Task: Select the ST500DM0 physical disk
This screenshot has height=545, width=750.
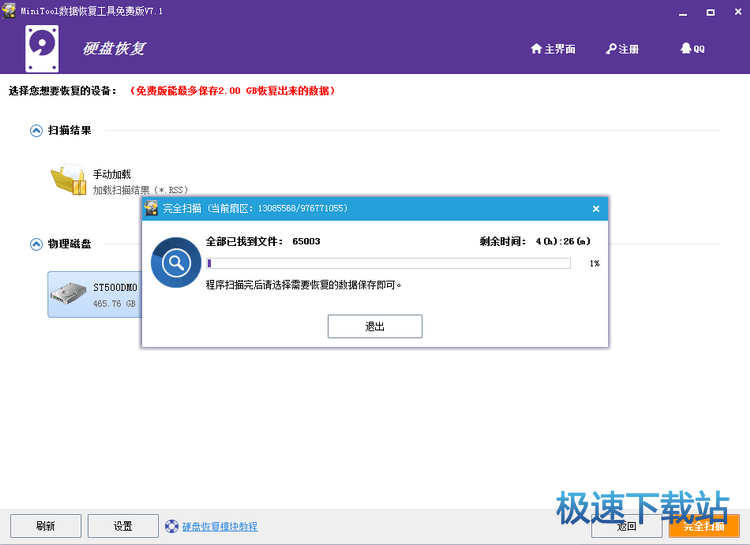Action: pos(95,294)
